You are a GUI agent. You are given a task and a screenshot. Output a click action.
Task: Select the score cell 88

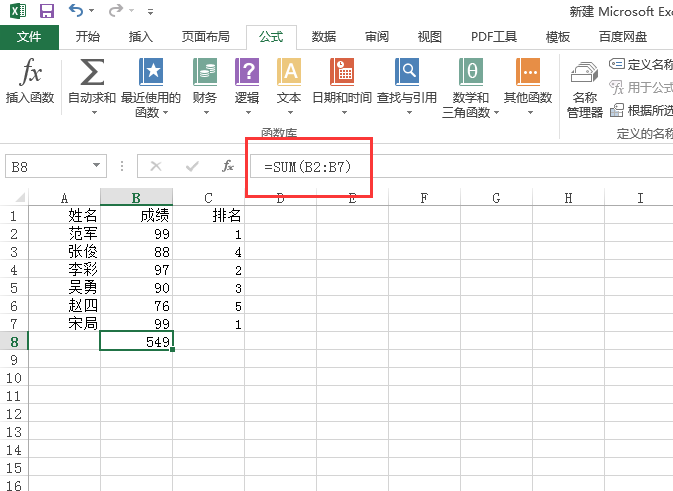click(136, 252)
